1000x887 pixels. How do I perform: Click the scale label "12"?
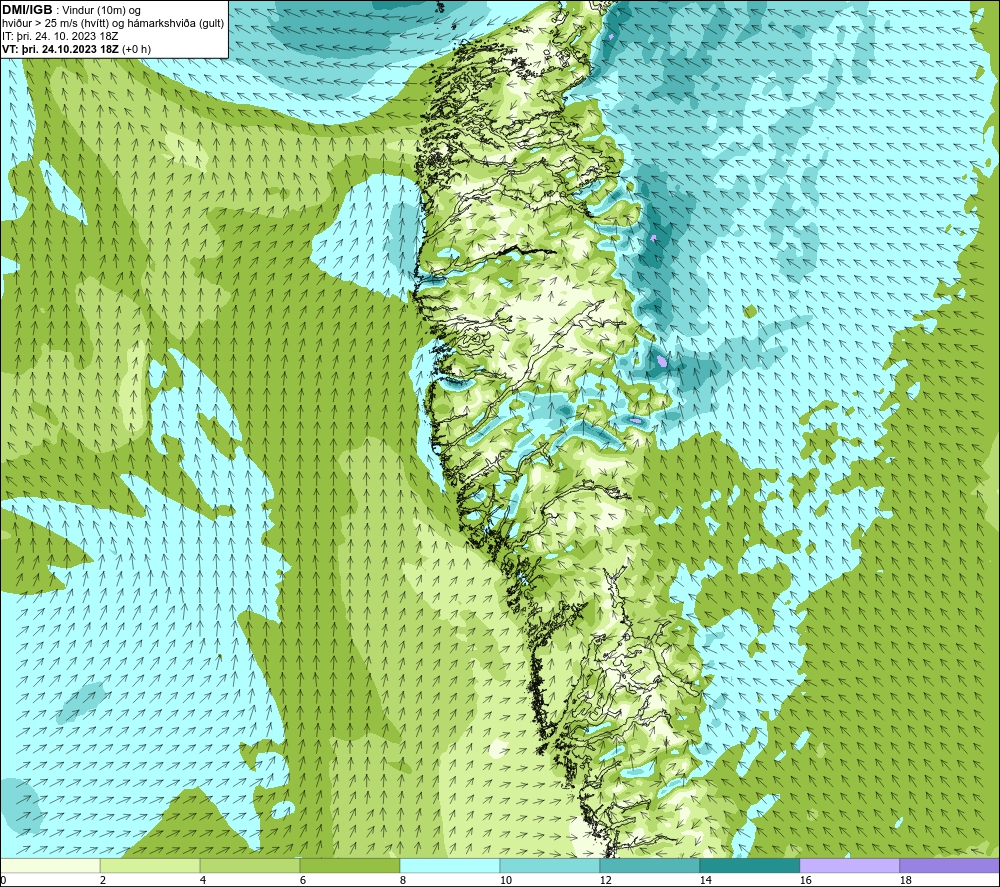coord(605,881)
